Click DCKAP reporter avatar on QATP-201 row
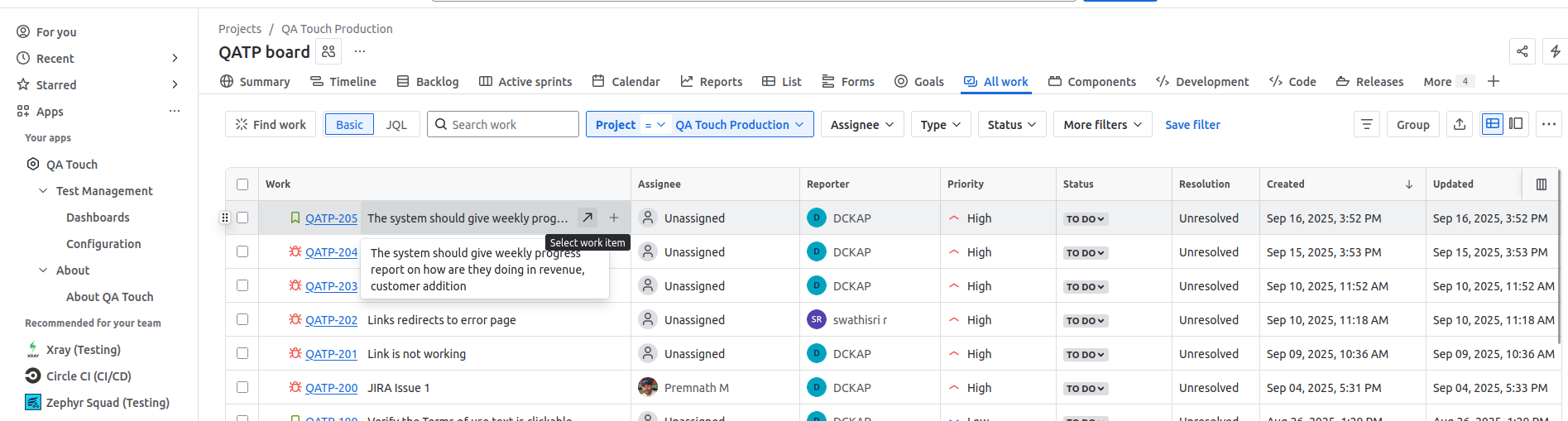 tap(817, 353)
